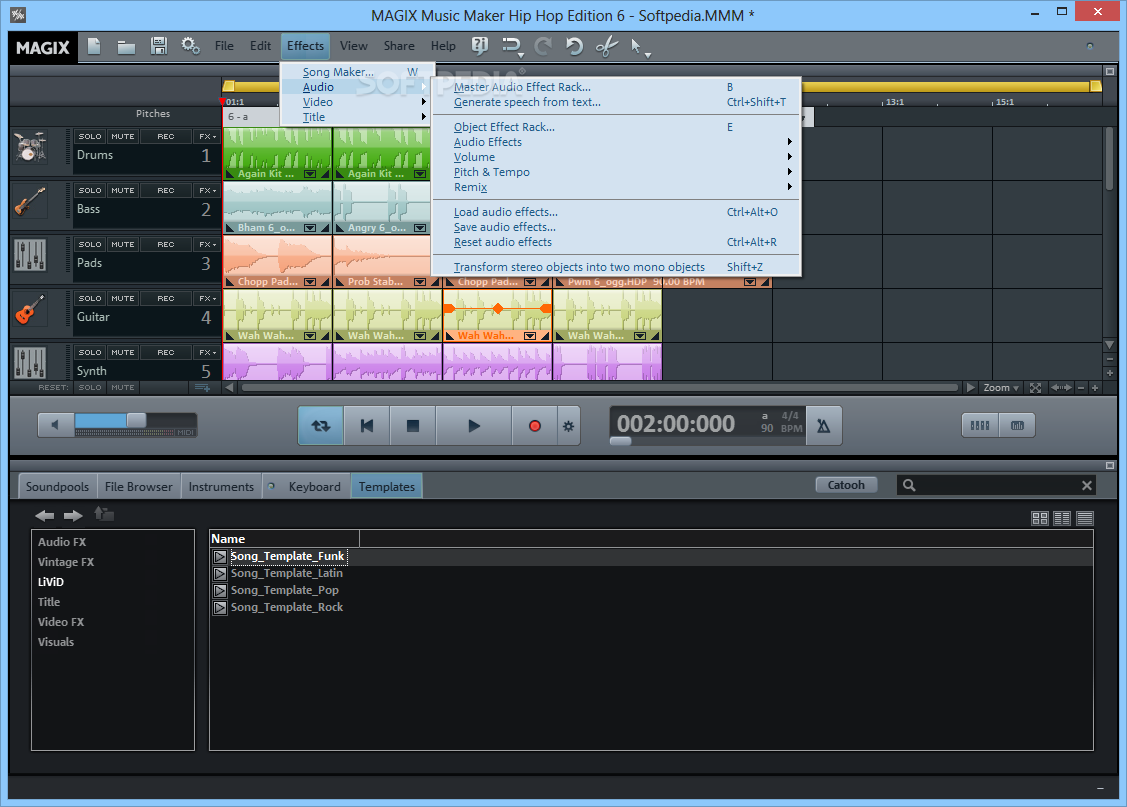Navigate forward in media pool
The height and width of the screenshot is (807, 1127).
point(73,515)
